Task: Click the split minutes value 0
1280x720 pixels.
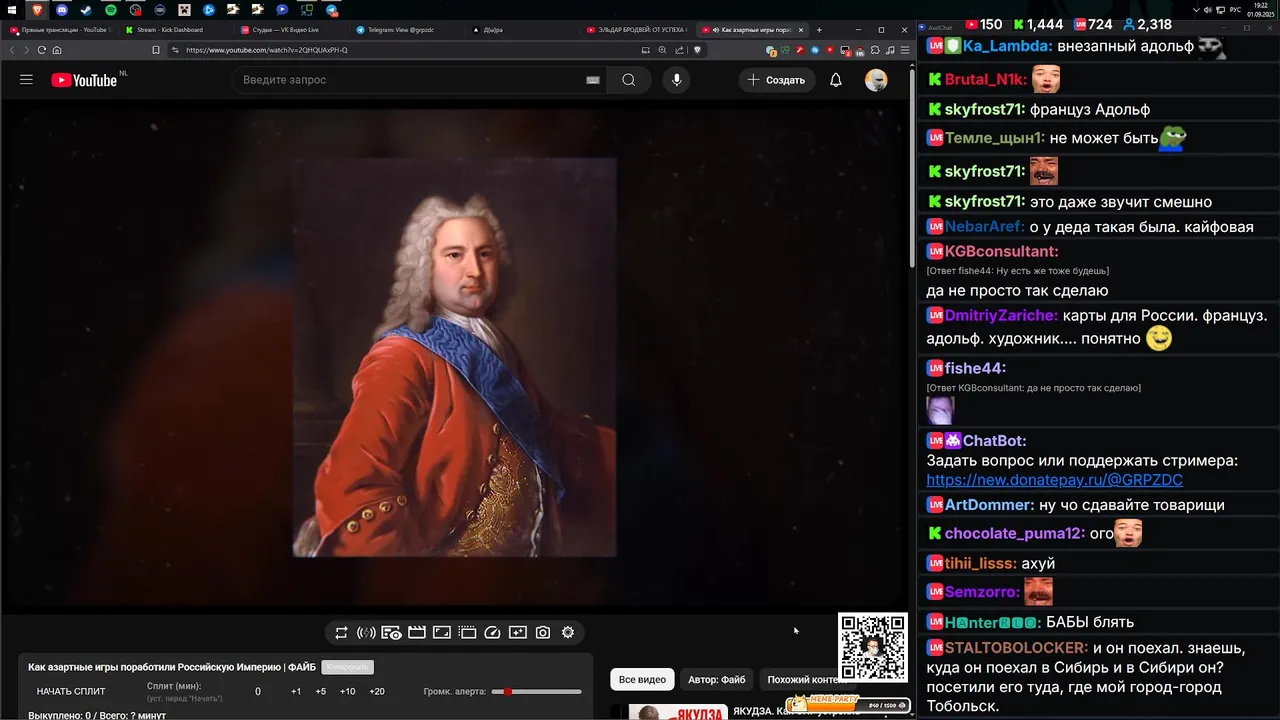Action: point(257,691)
